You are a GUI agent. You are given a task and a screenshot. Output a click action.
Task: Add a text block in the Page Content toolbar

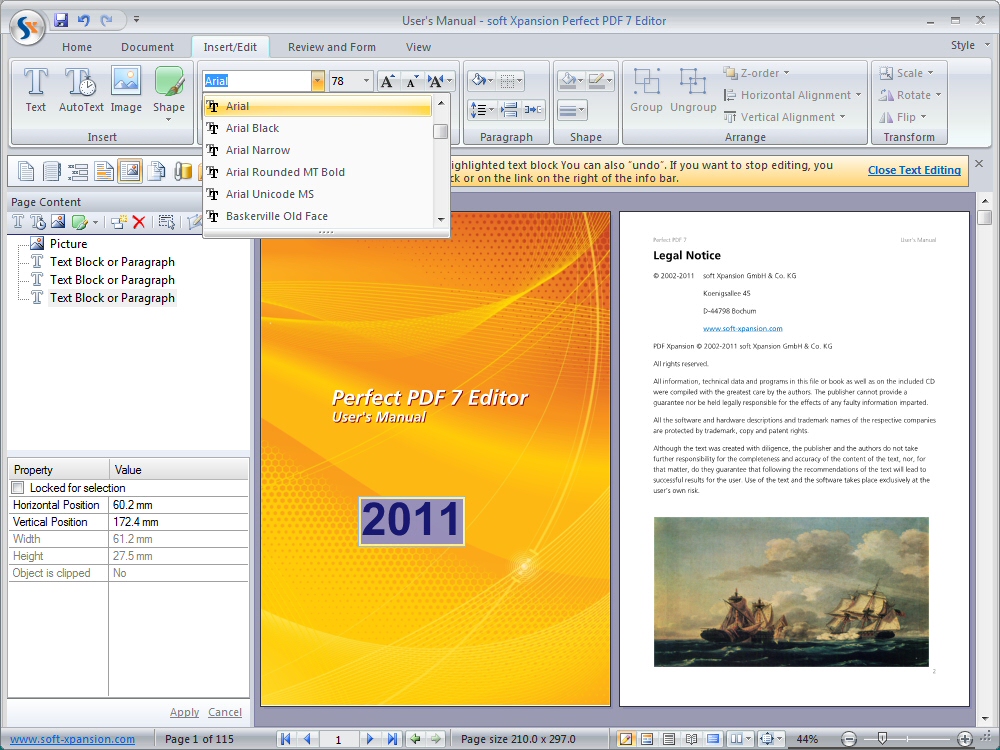[18, 222]
